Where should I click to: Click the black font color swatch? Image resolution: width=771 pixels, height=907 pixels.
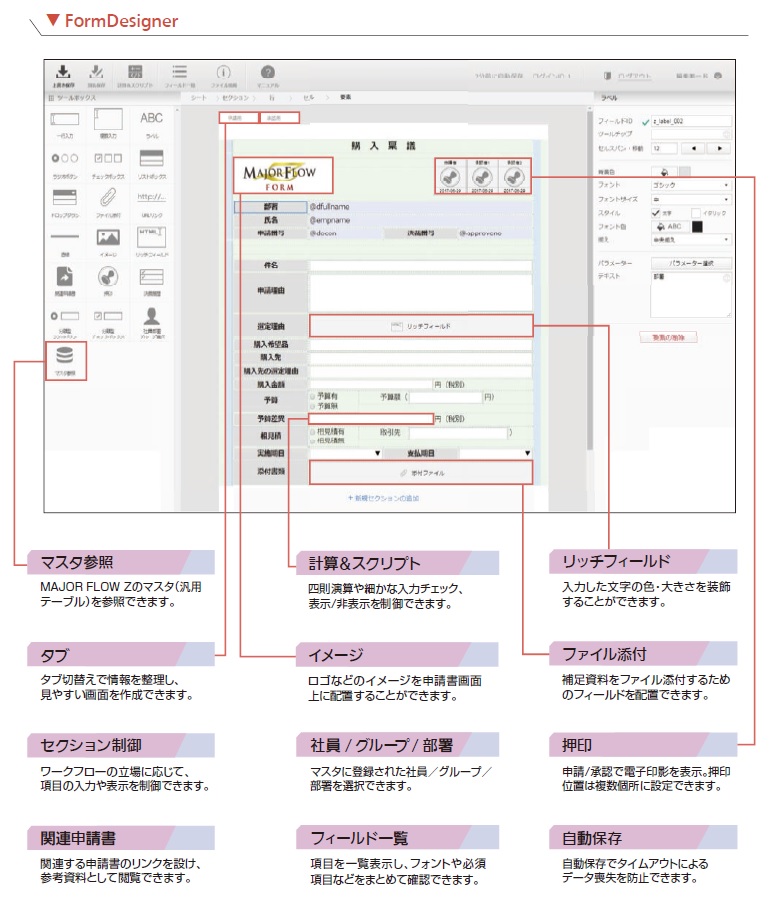pyautogui.click(x=696, y=226)
